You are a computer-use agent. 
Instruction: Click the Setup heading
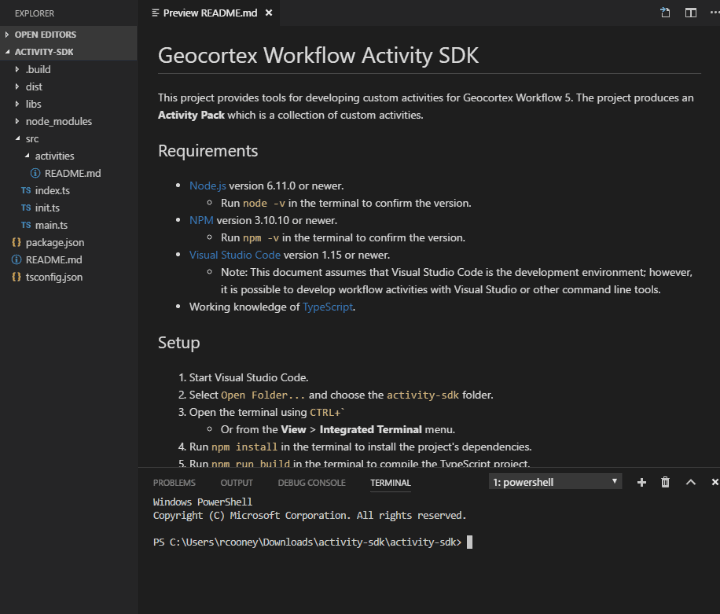point(179,343)
